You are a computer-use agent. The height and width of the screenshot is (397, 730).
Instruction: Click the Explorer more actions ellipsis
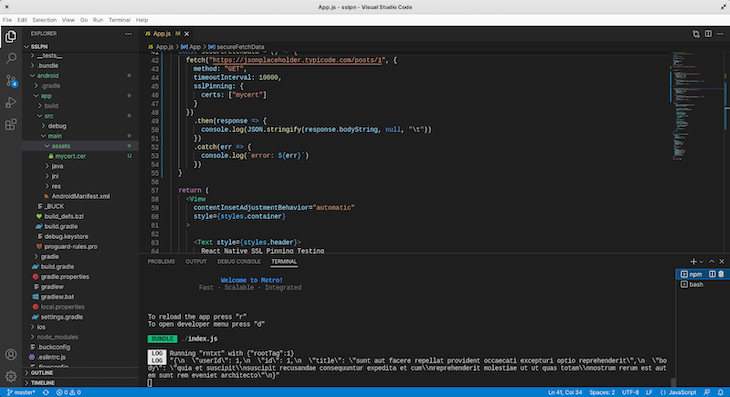[128, 34]
